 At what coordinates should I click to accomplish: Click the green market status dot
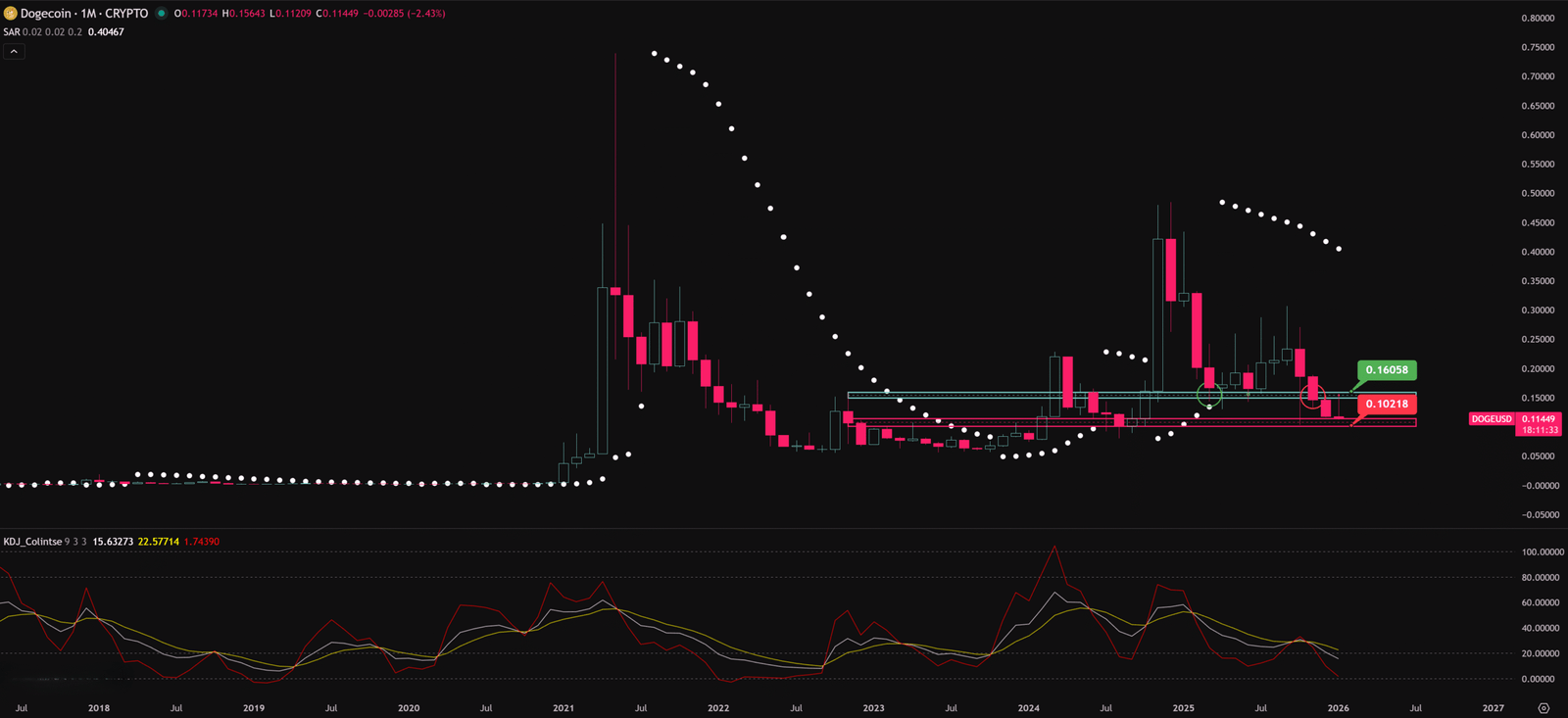pyautogui.click(x=161, y=14)
